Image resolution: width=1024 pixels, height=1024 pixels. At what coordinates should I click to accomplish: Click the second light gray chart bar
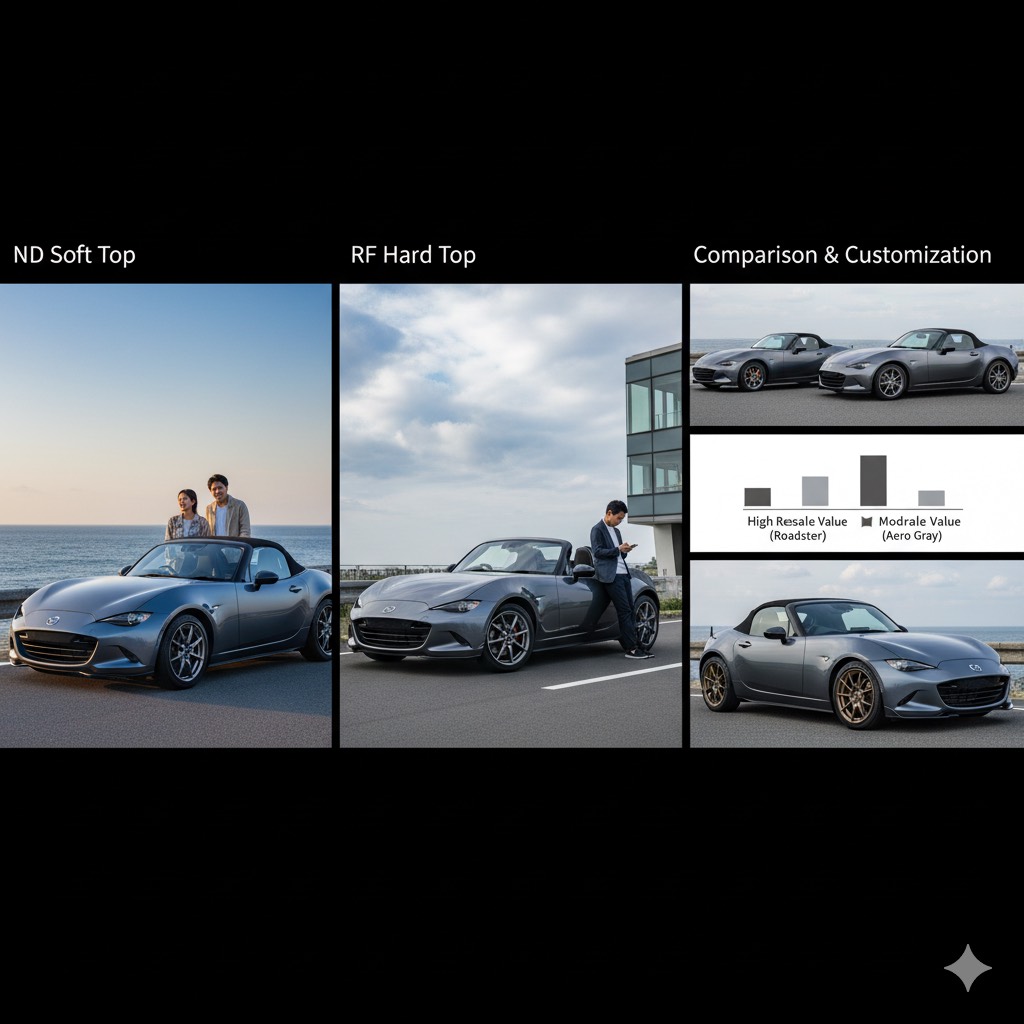(815, 491)
